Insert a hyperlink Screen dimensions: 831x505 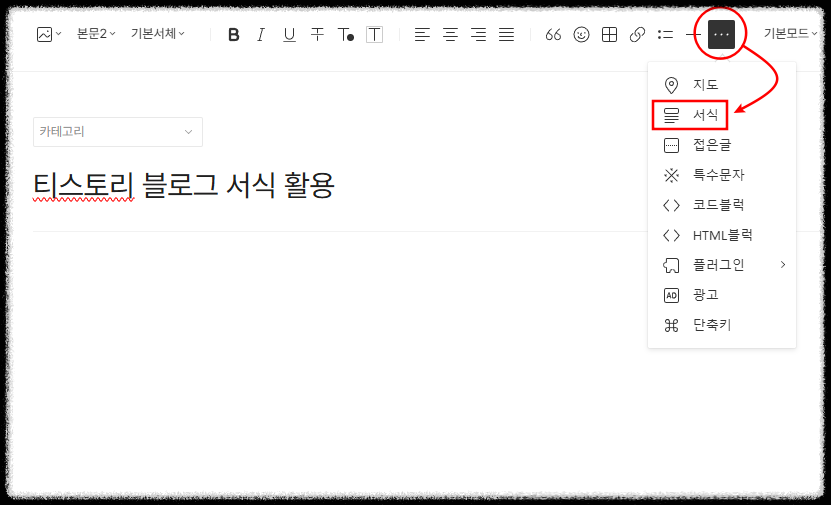(x=638, y=34)
